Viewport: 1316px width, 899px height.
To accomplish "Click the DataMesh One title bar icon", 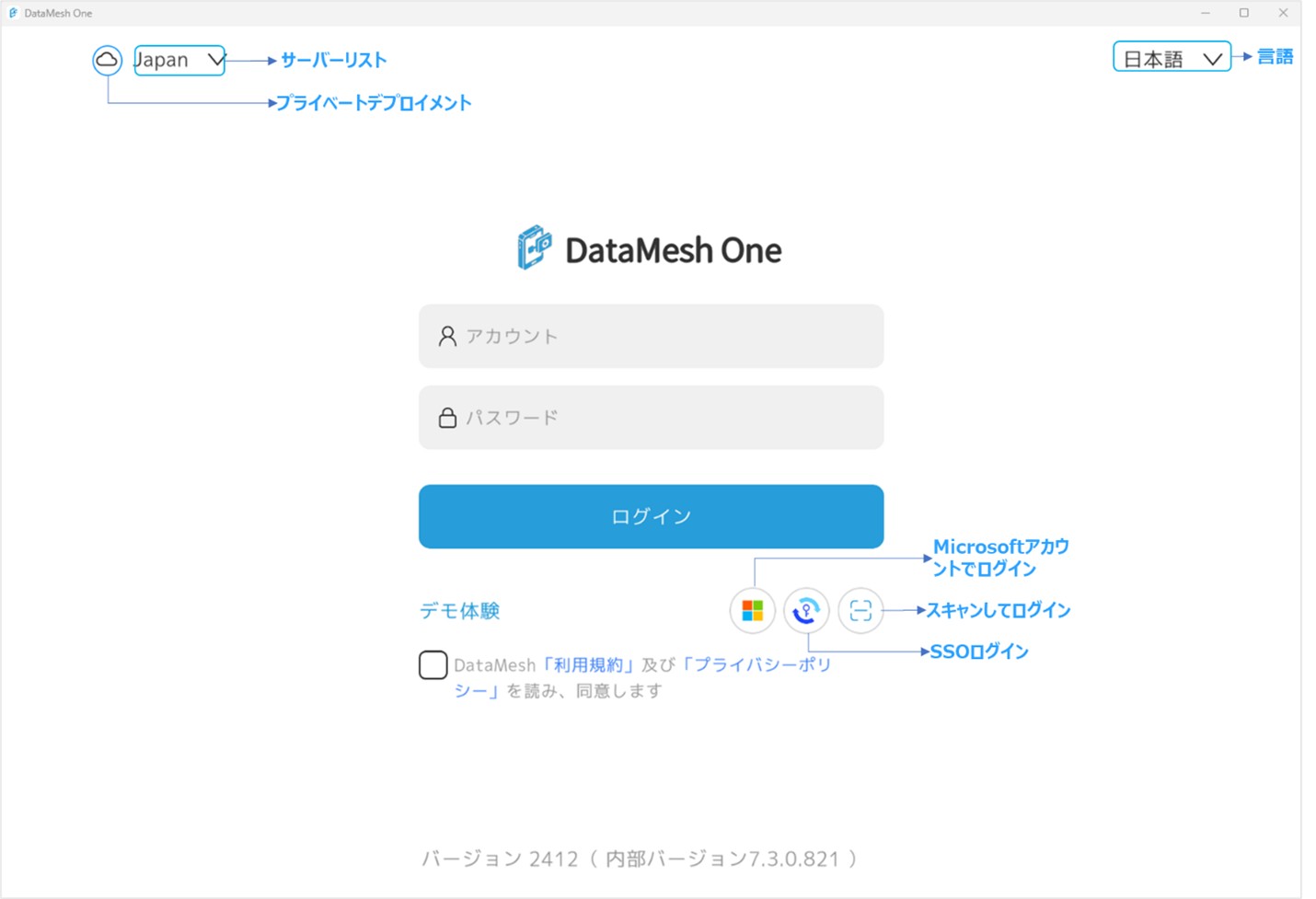I will click(13, 13).
